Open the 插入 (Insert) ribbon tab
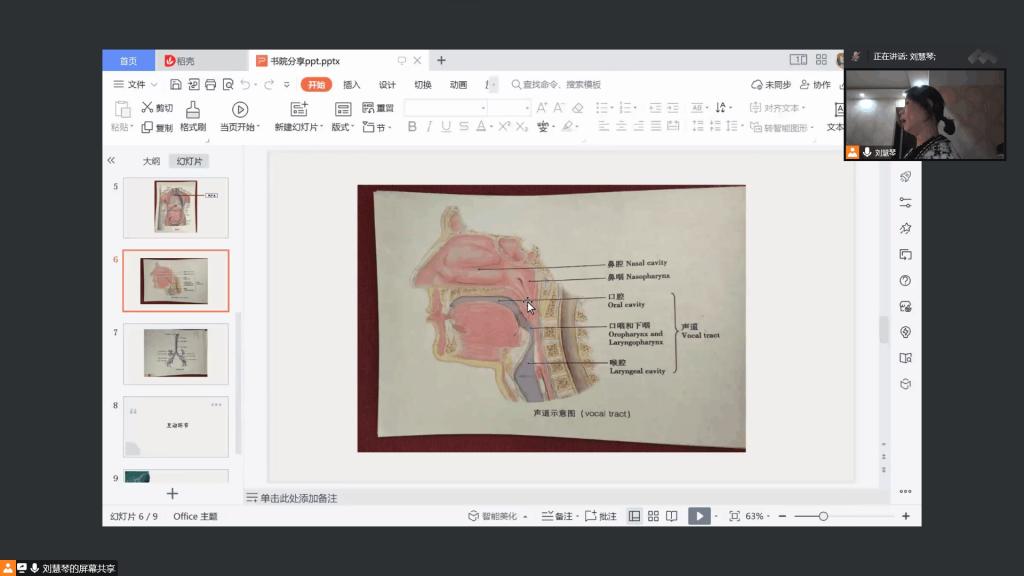This screenshot has width=1024, height=576. [x=351, y=85]
